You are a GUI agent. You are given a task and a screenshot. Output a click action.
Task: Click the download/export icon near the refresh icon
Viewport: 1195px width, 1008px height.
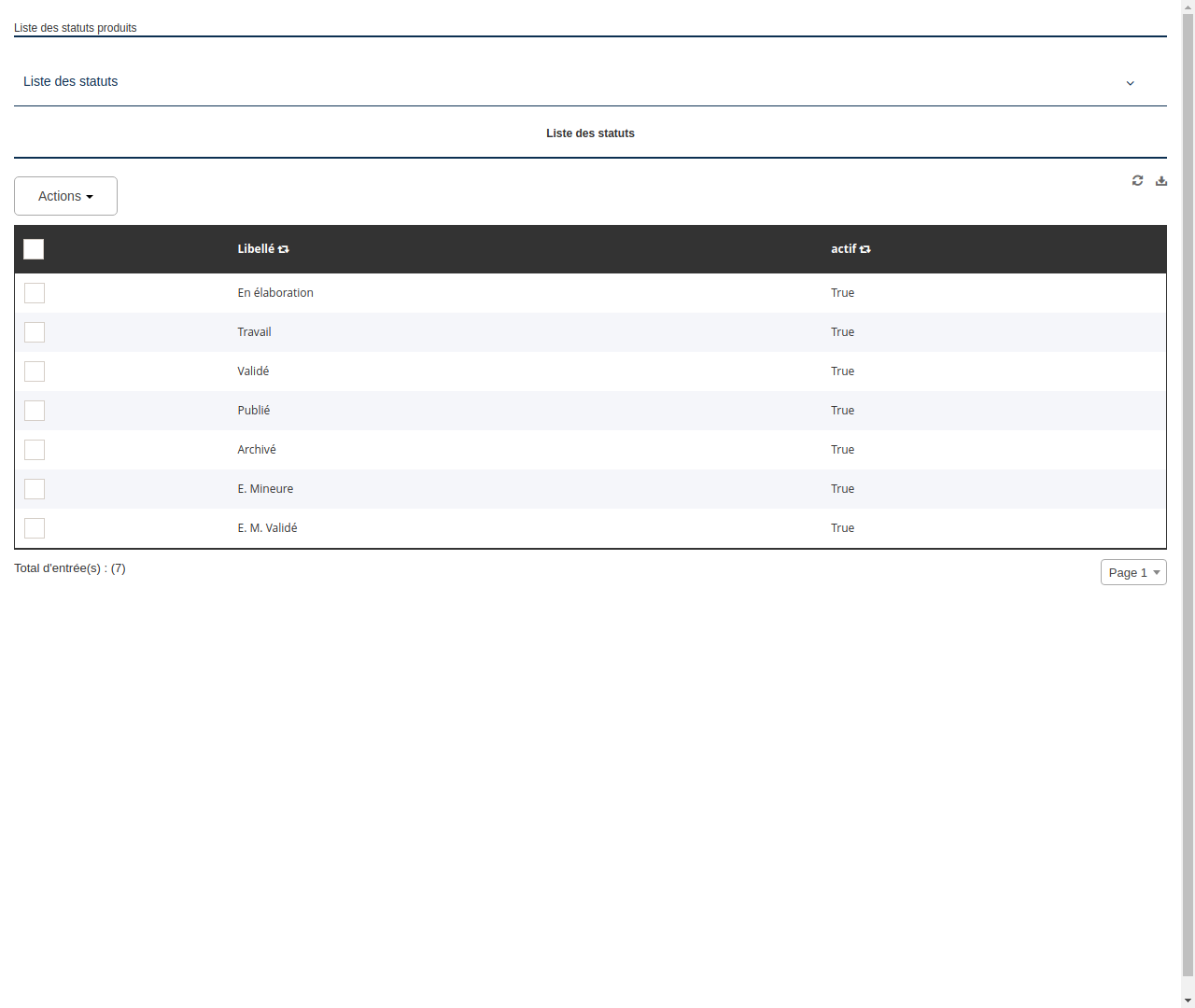[1161, 180]
